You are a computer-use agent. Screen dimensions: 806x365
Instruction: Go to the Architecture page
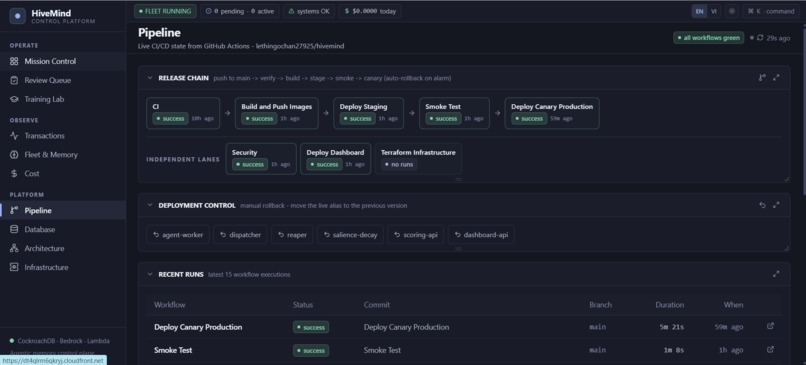tap(63, 248)
